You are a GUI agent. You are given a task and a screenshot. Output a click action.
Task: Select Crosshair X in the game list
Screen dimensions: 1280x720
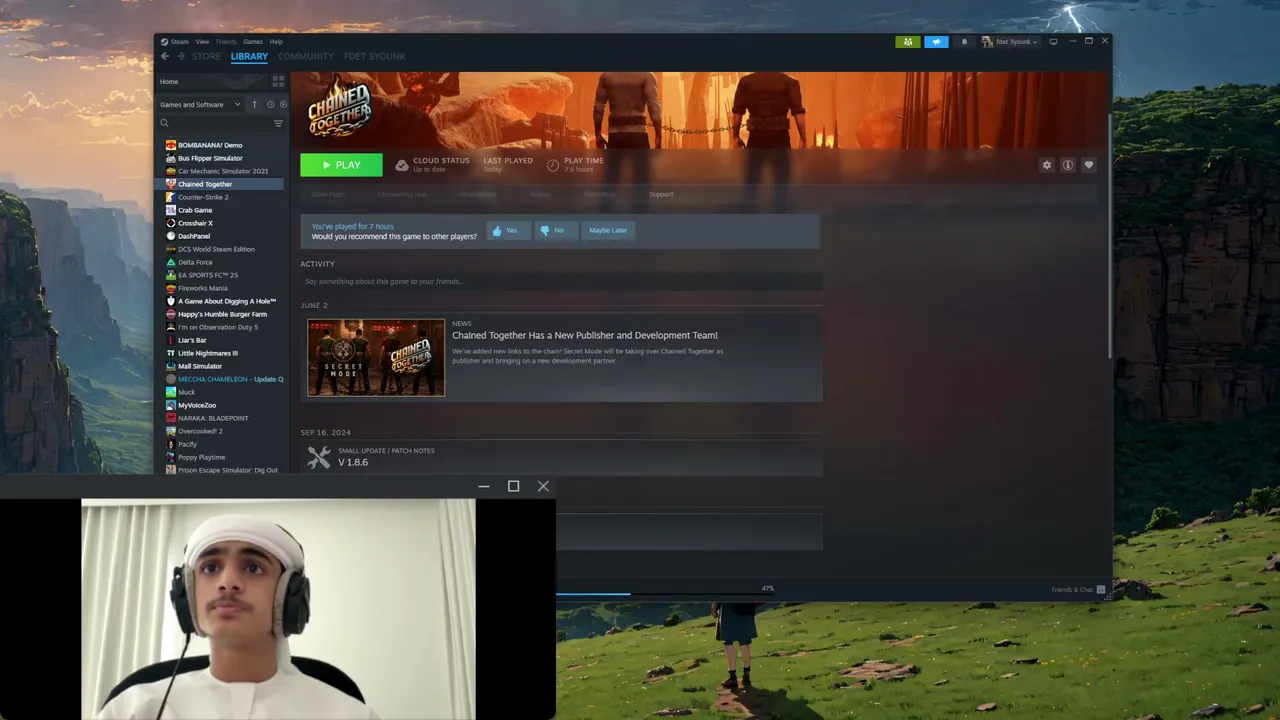tap(195, 223)
